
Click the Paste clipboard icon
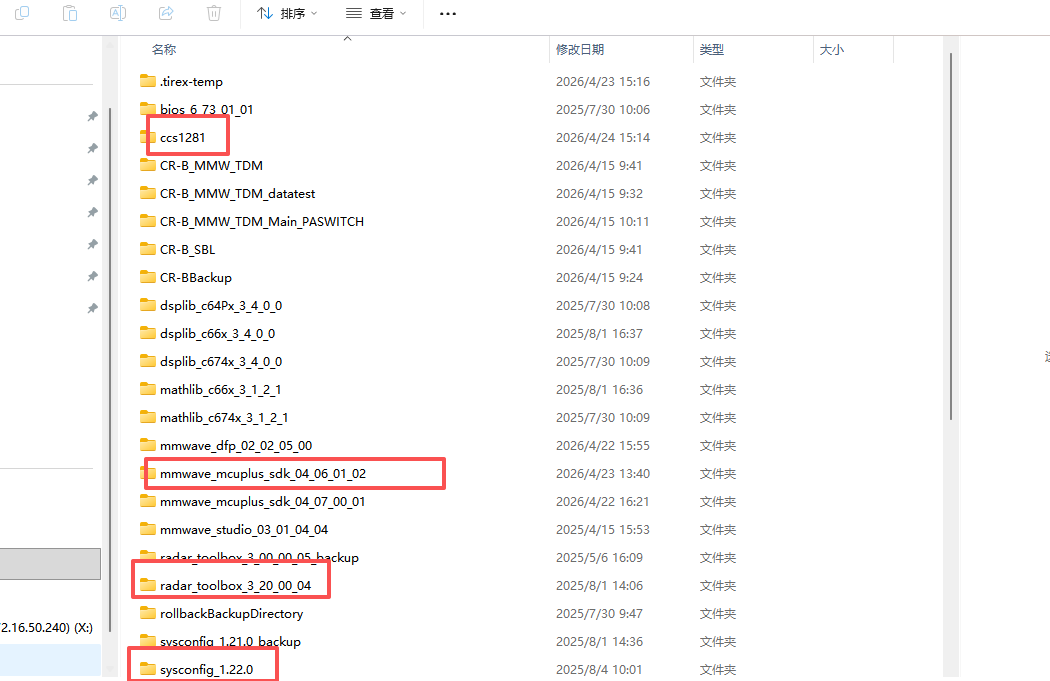[x=70, y=13]
